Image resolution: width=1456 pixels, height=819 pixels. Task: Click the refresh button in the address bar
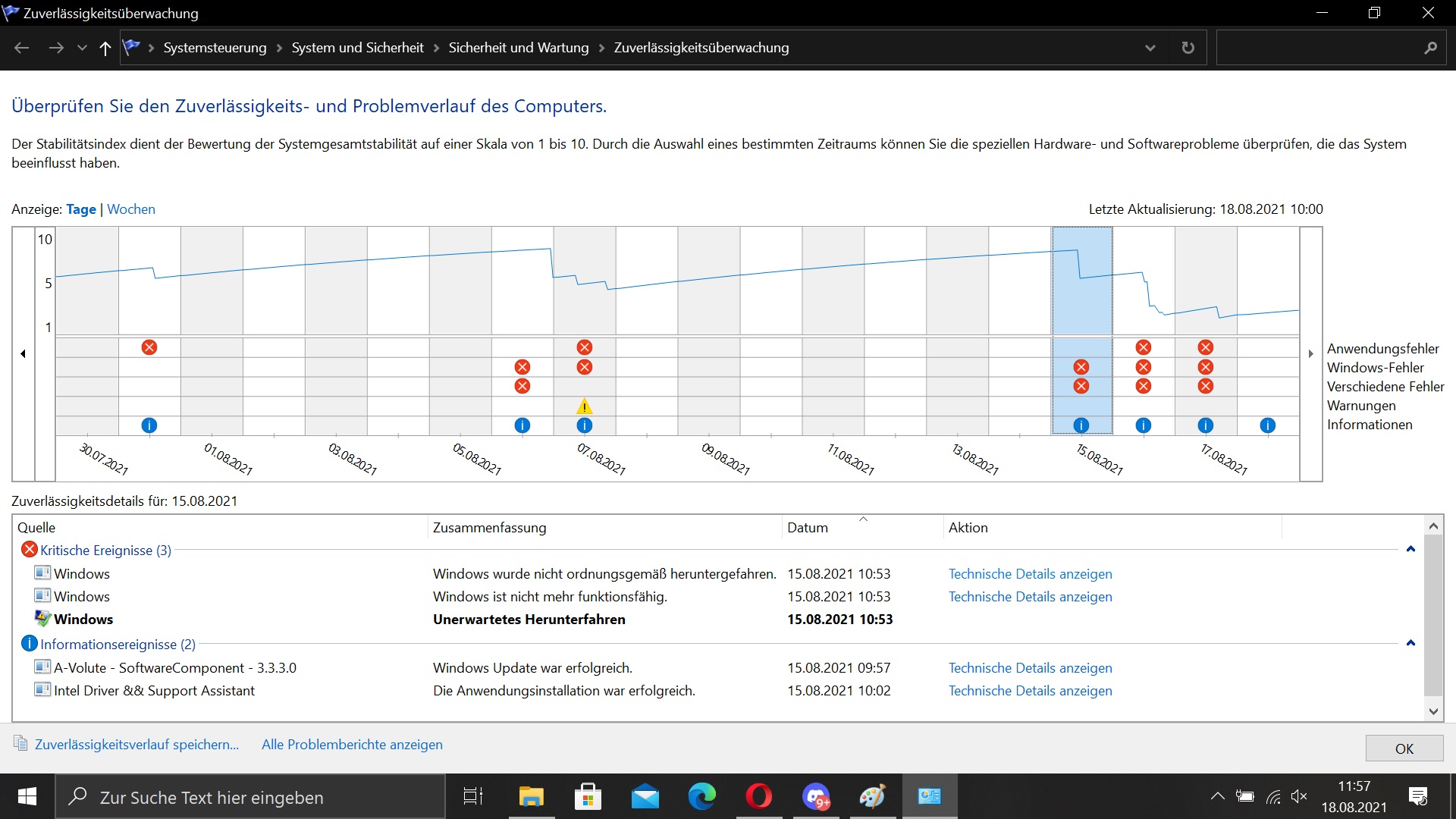click(x=1188, y=48)
